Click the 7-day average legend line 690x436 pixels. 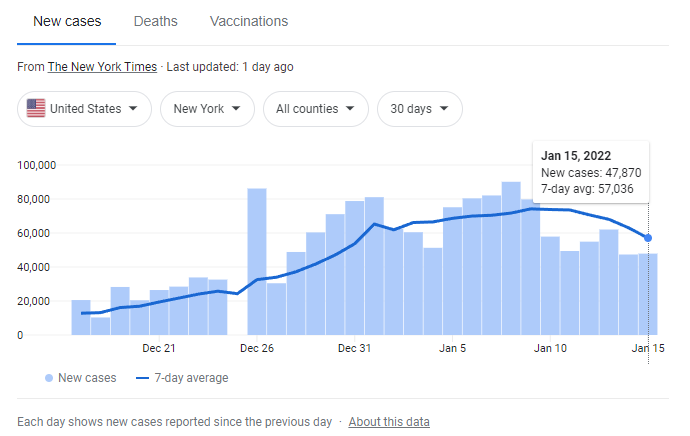141,378
